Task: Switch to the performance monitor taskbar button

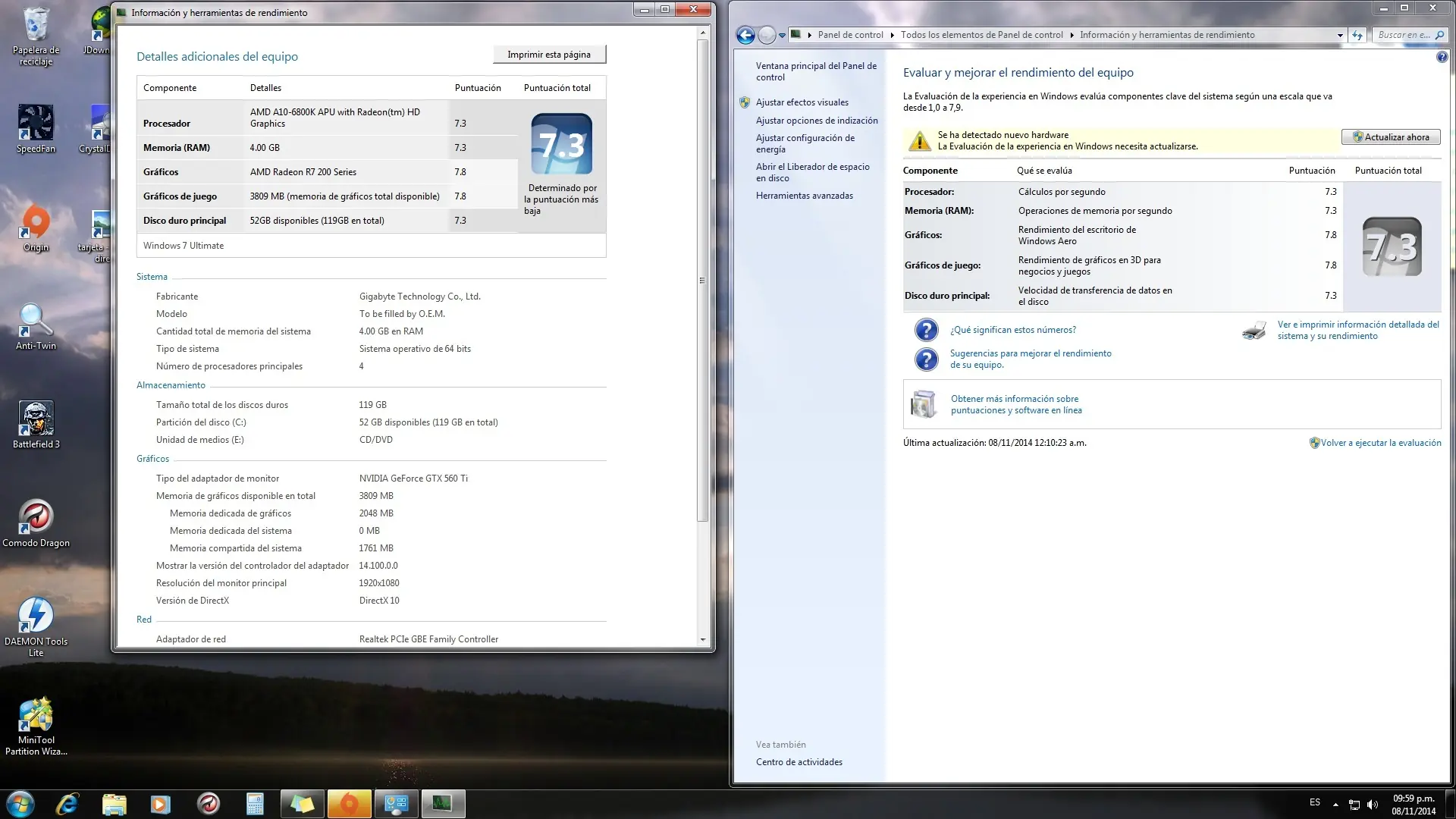Action: pos(443,804)
